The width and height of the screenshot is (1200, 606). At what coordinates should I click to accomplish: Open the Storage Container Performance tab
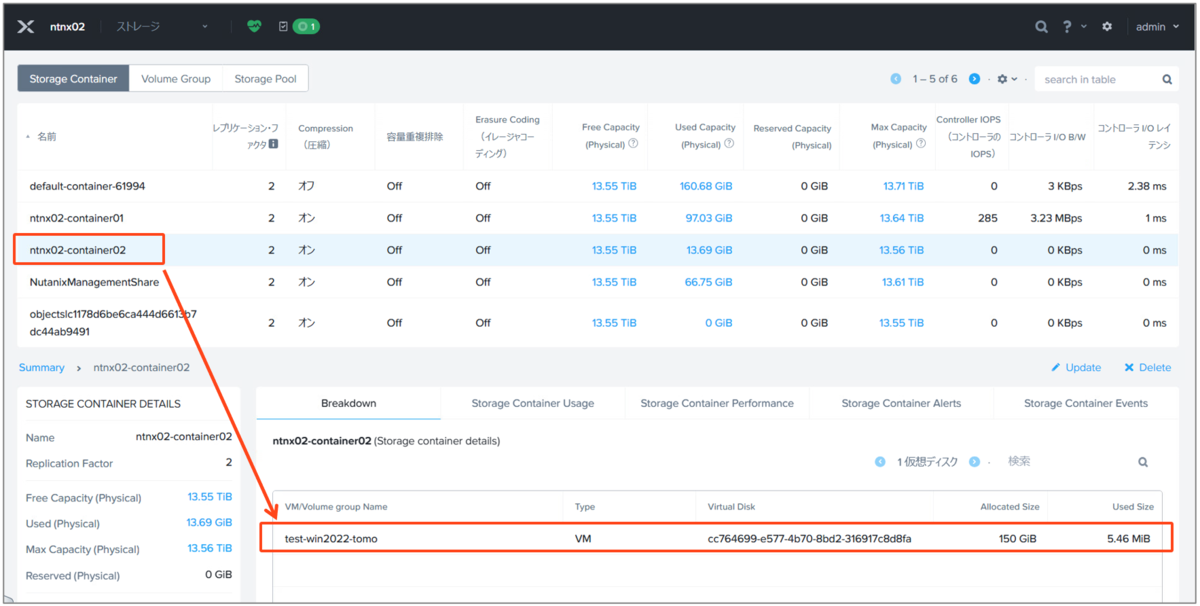(x=717, y=403)
